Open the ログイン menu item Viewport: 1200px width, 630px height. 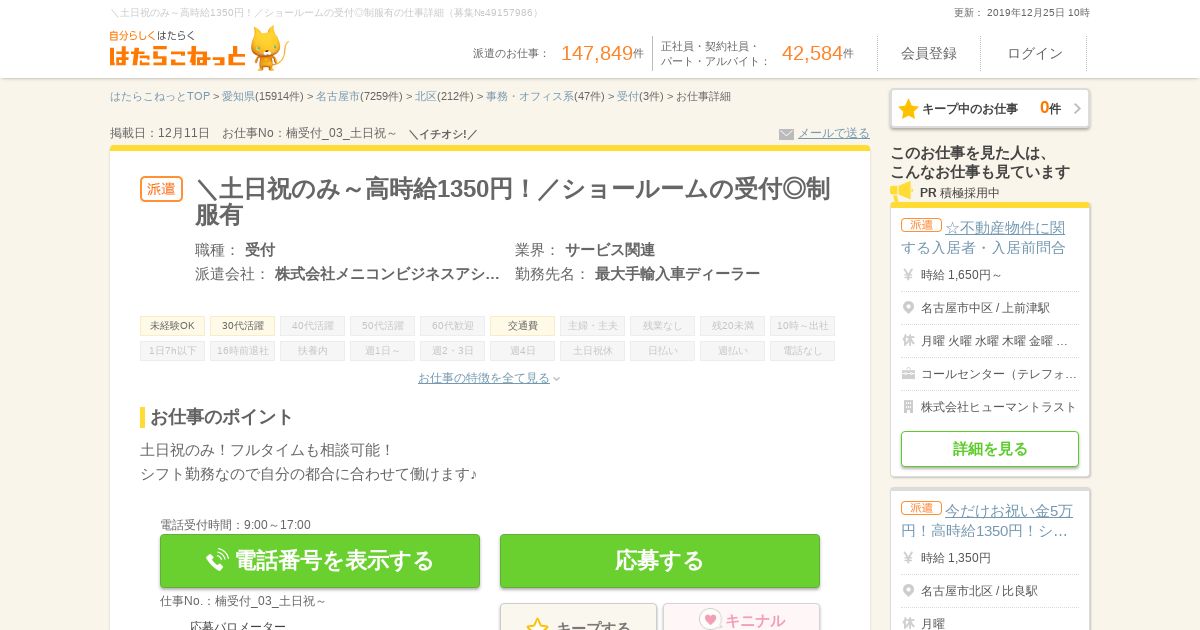1035,53
